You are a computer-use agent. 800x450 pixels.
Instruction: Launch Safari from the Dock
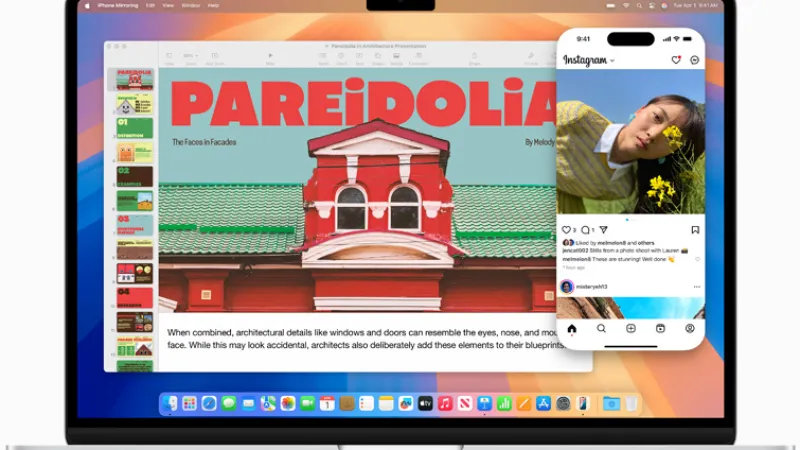coord(209,404)
